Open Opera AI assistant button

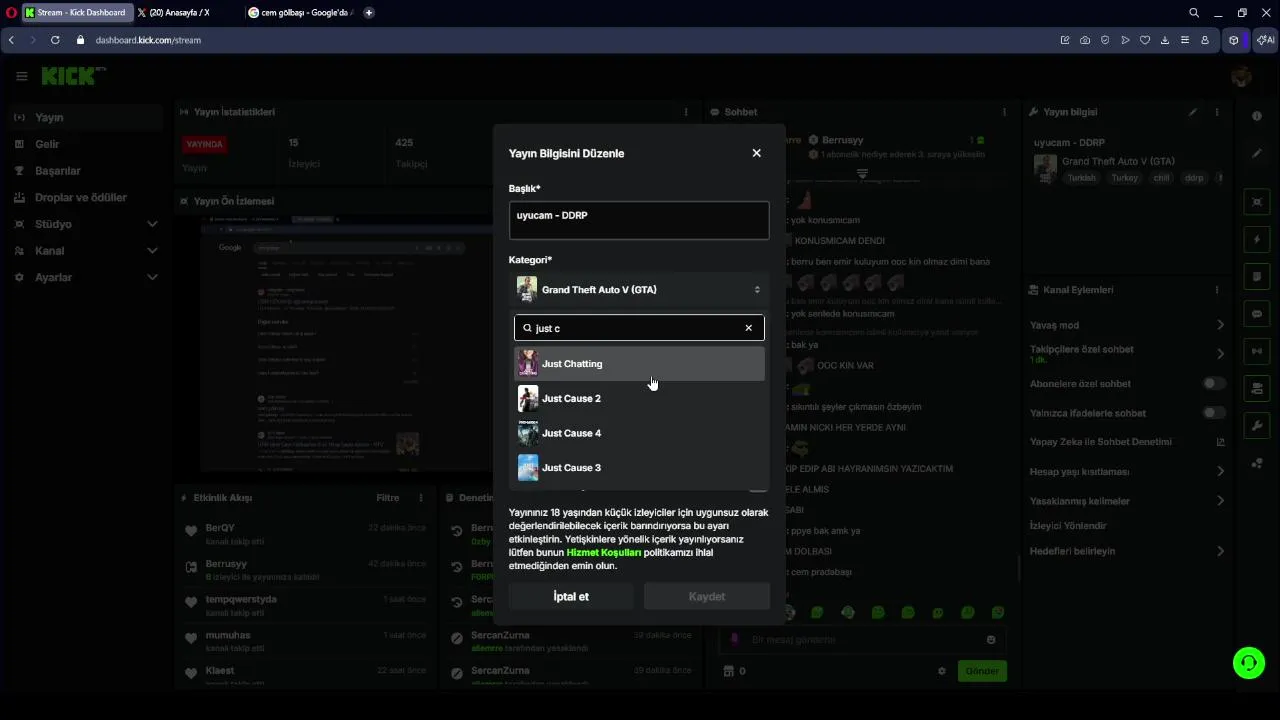click(1265, 40)
